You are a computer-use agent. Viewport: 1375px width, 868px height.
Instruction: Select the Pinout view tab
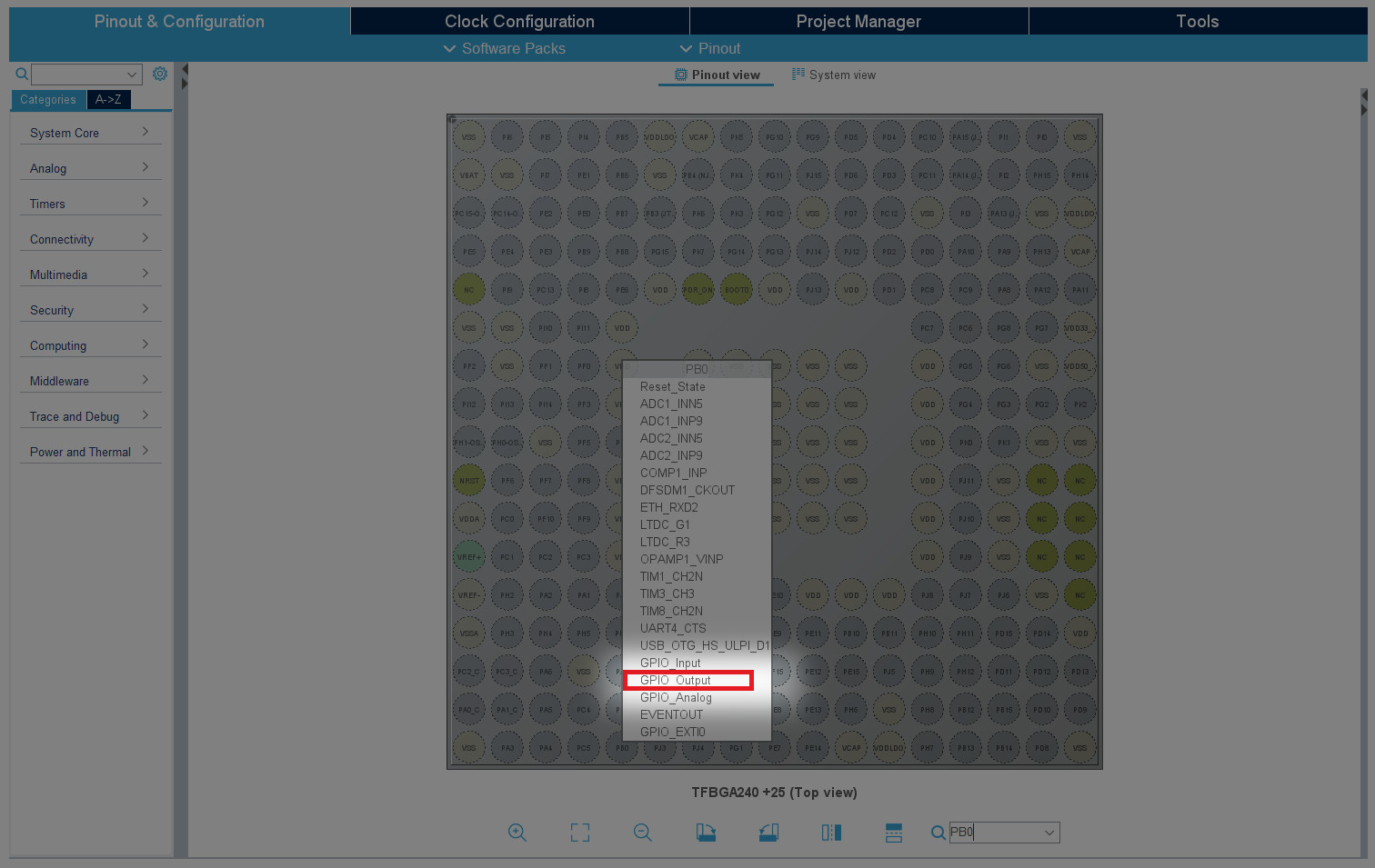(x=717, y=75)
